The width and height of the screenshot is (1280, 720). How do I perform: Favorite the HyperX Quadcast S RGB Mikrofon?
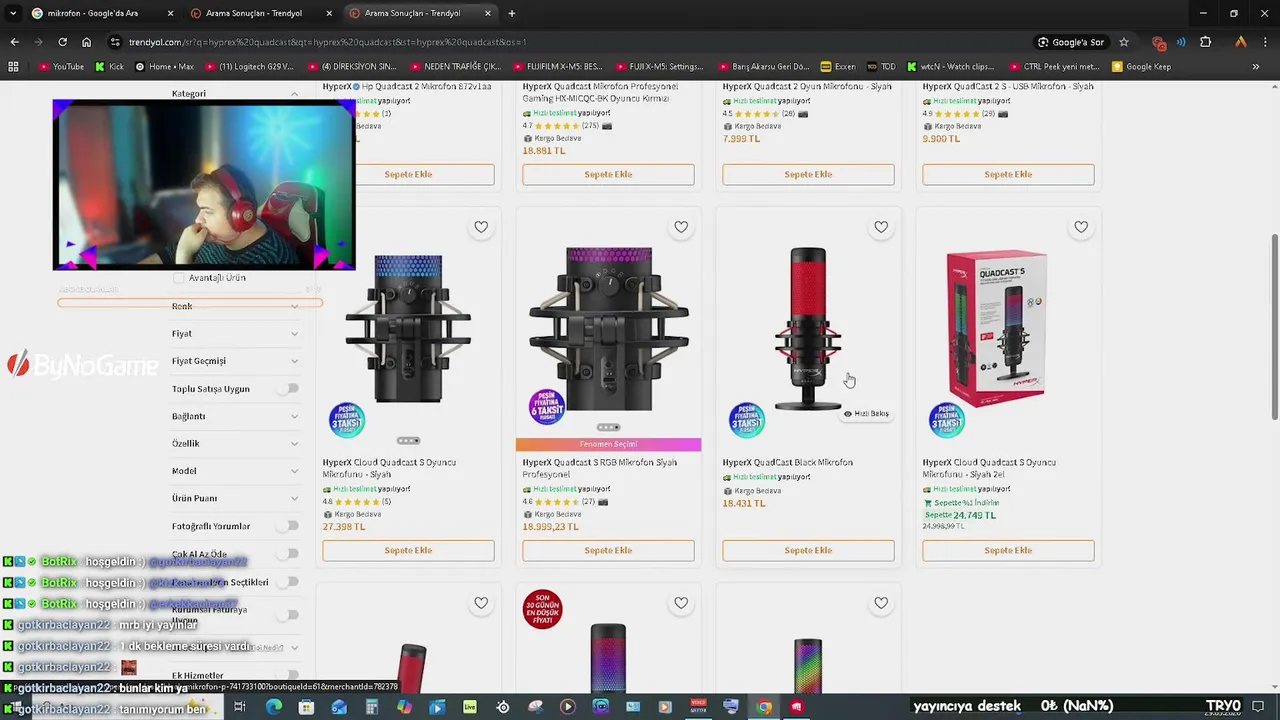click(681, 227)
